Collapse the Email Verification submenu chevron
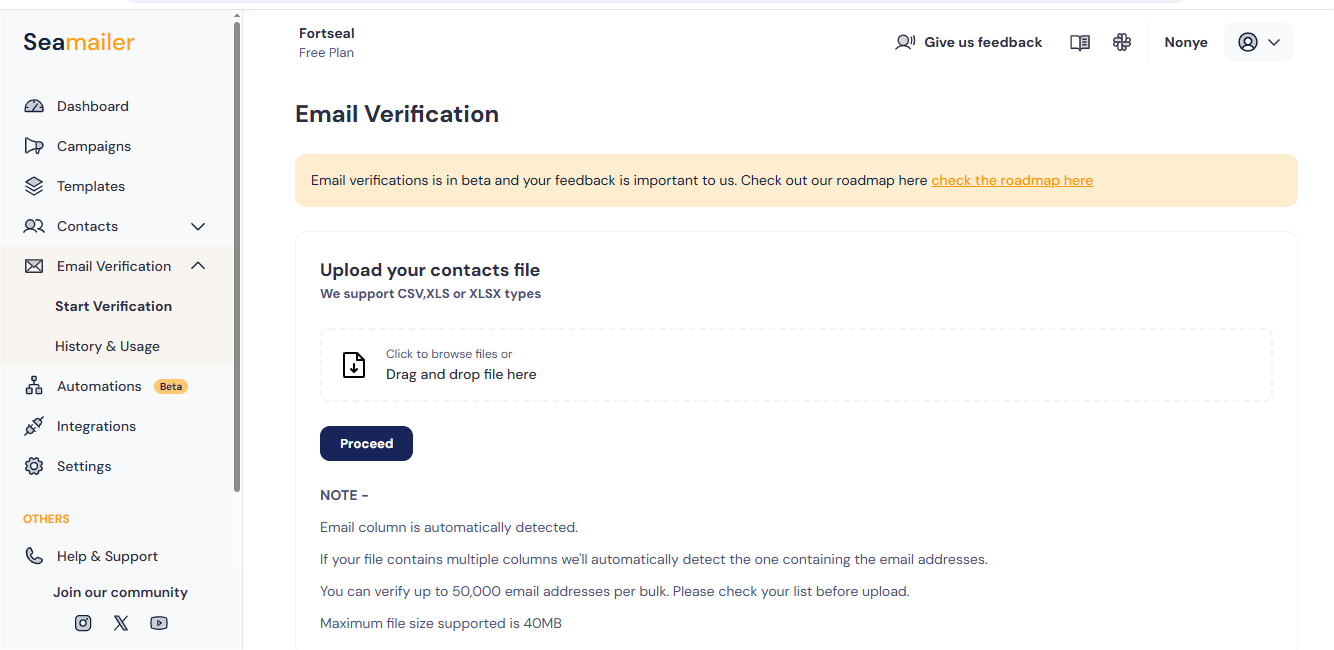This screenshot has width=1334, height=650. 198,266
